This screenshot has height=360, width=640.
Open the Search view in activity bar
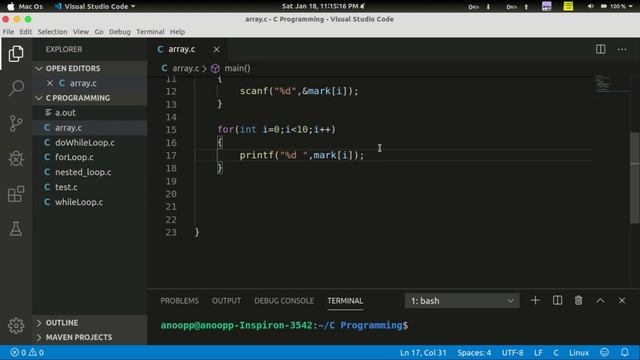[x=16, y=88]
